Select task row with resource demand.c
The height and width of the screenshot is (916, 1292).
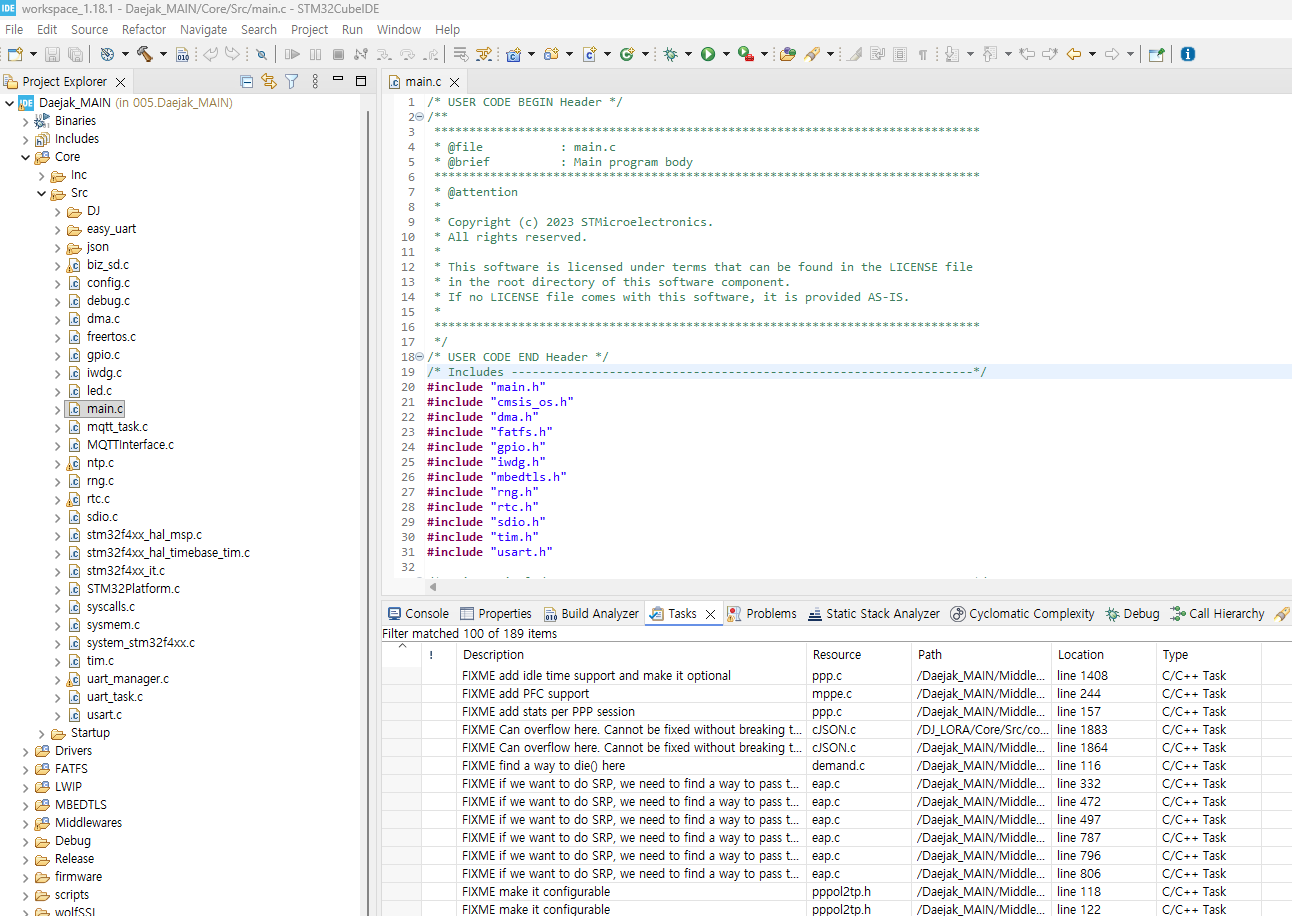(x=836, y=766)
